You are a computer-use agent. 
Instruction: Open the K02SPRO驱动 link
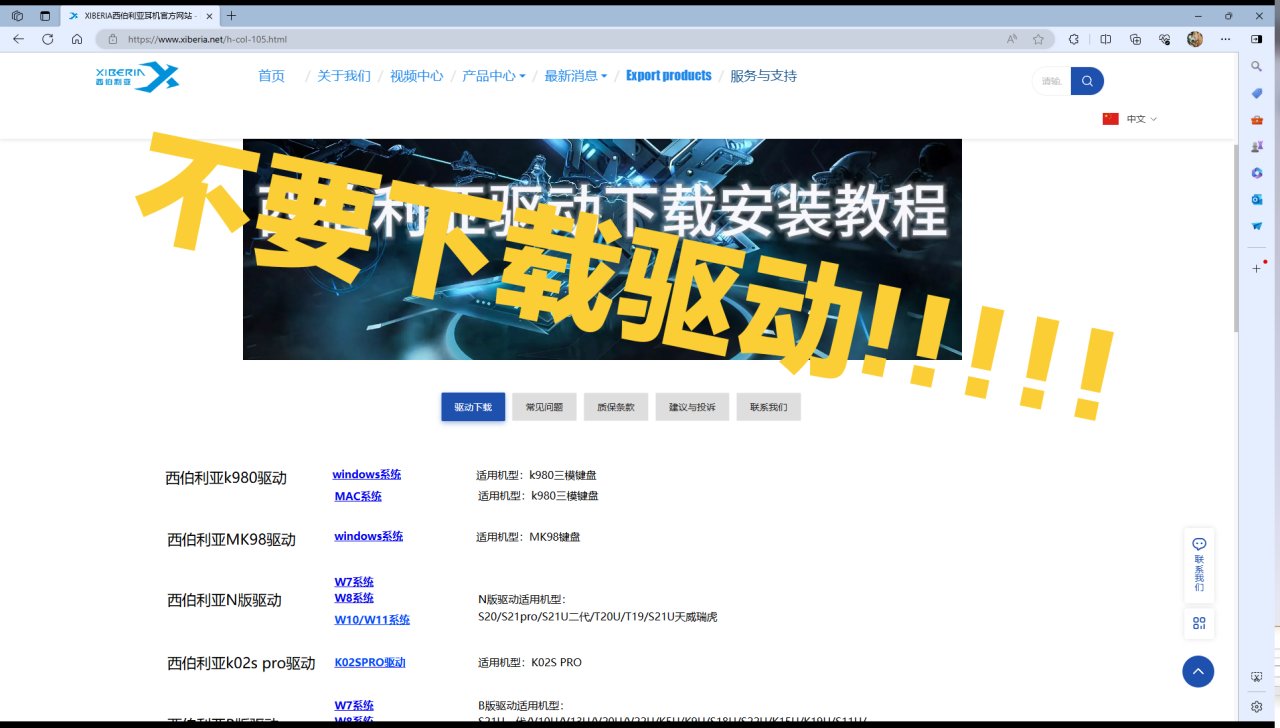tap(370, 662)
